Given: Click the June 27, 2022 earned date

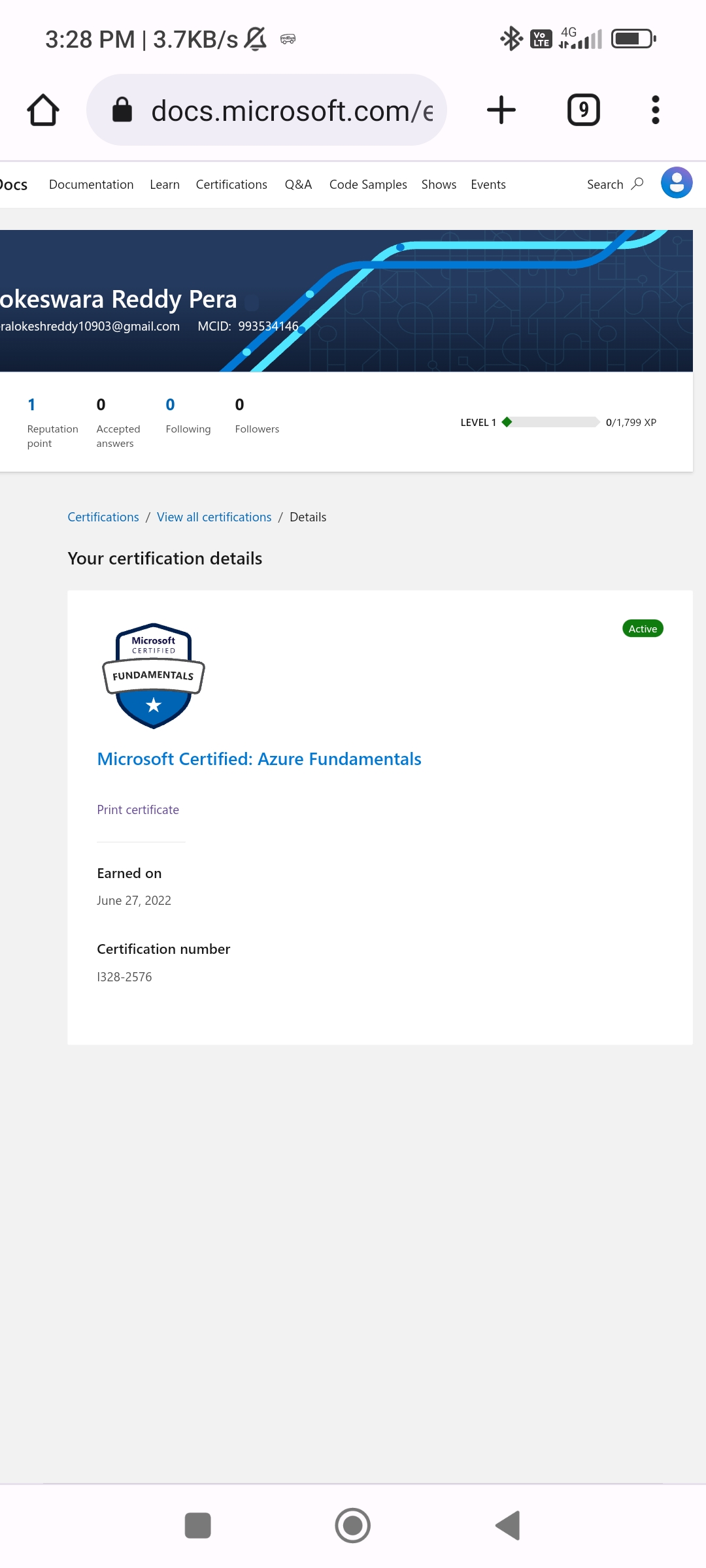Looking at the screenshot, I should click(x=134, y=900).
